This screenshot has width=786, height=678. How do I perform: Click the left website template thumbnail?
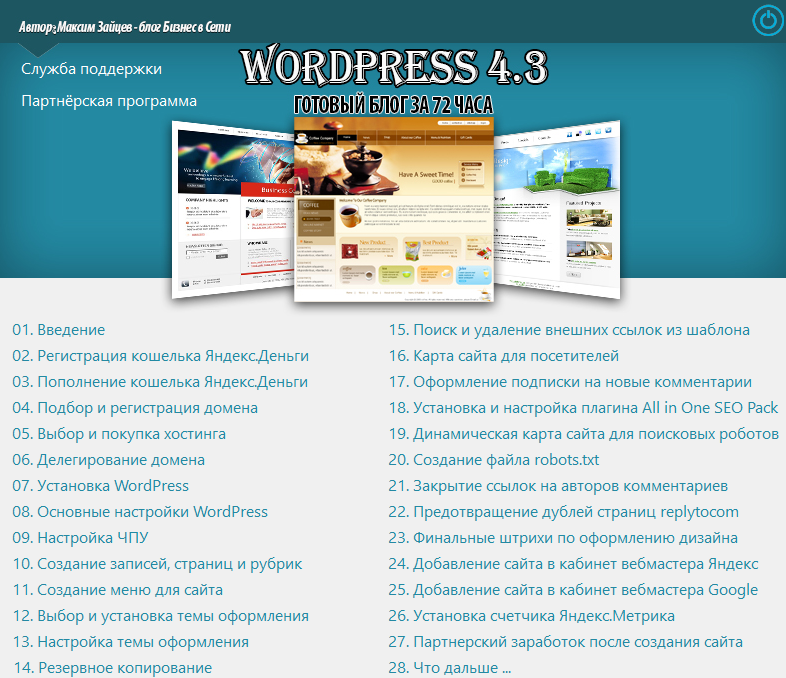coord(232,205)
